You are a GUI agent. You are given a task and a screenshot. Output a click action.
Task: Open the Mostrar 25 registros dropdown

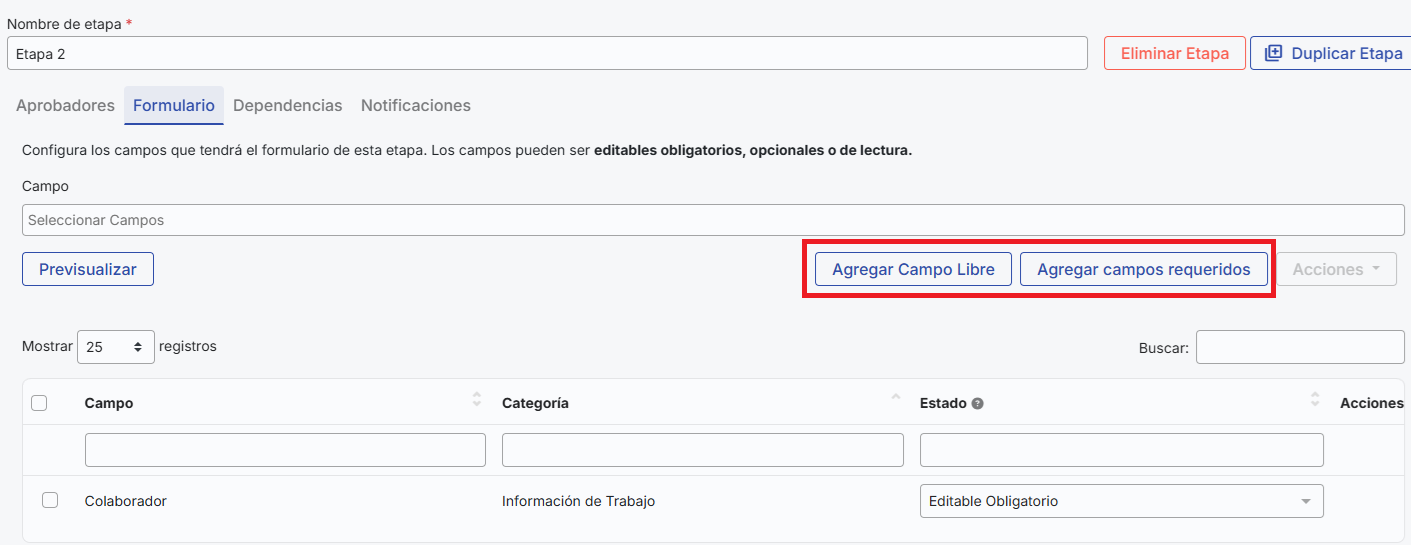point(115,347)
